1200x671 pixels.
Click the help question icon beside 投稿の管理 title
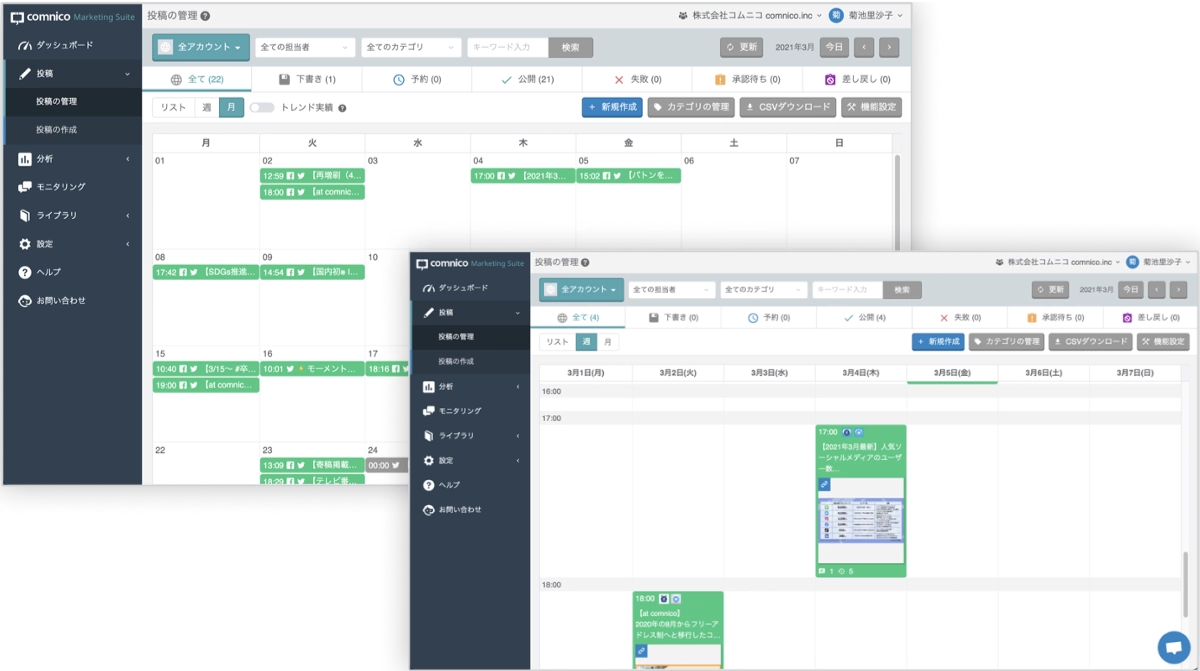[205, 16]
